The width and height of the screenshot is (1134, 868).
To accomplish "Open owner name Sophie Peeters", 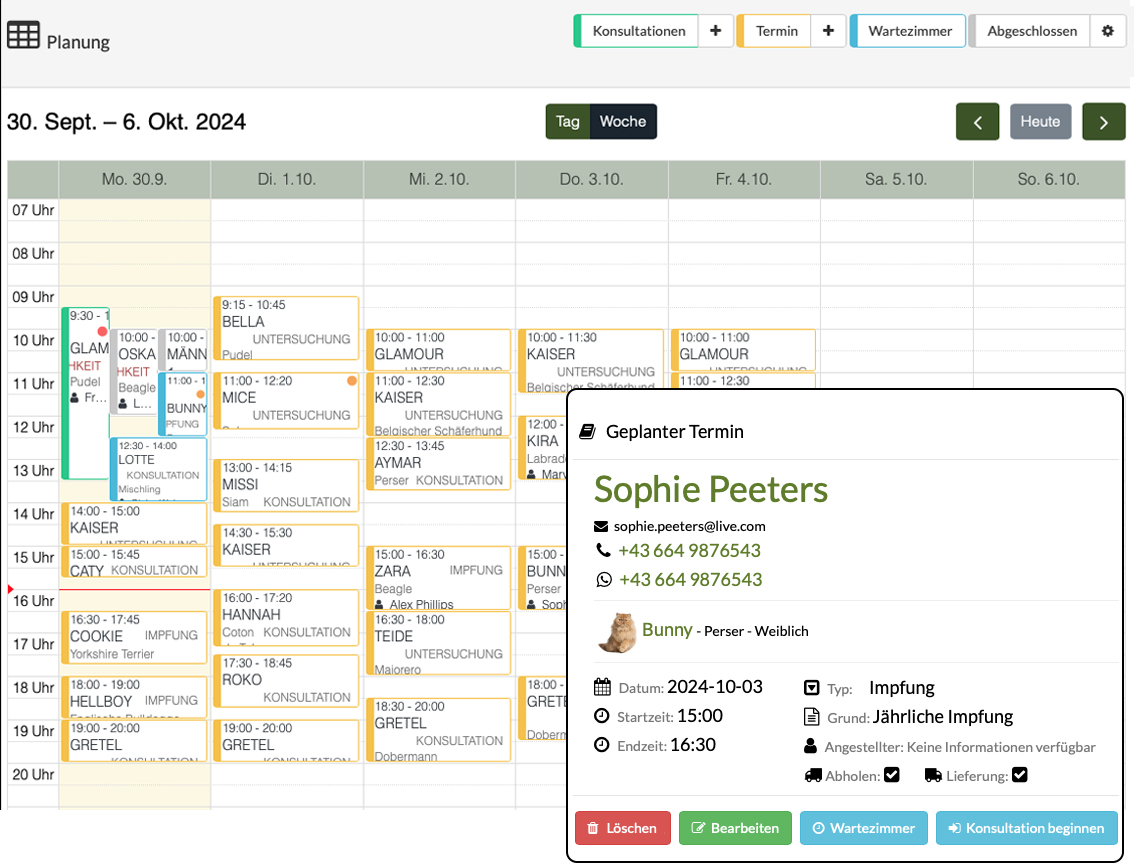I will tap(711, 490).
